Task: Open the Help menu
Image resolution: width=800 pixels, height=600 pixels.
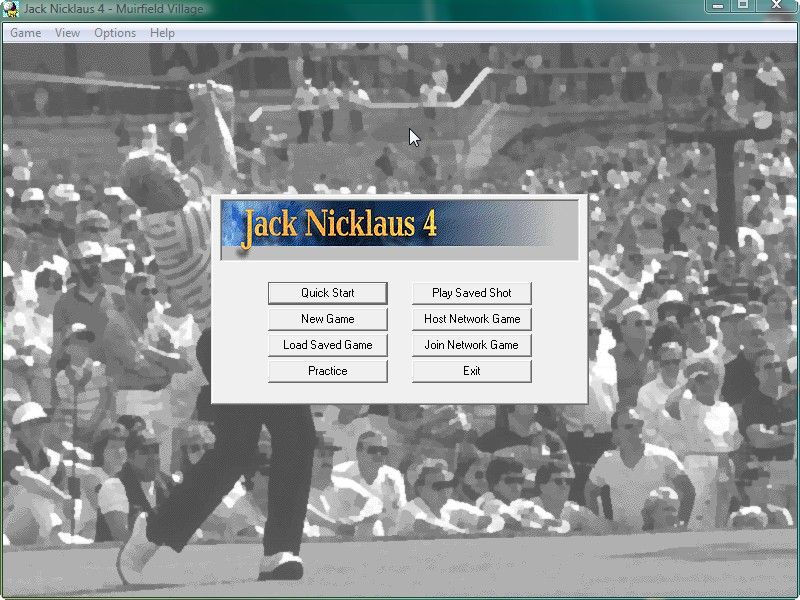Action: (162, 33)
